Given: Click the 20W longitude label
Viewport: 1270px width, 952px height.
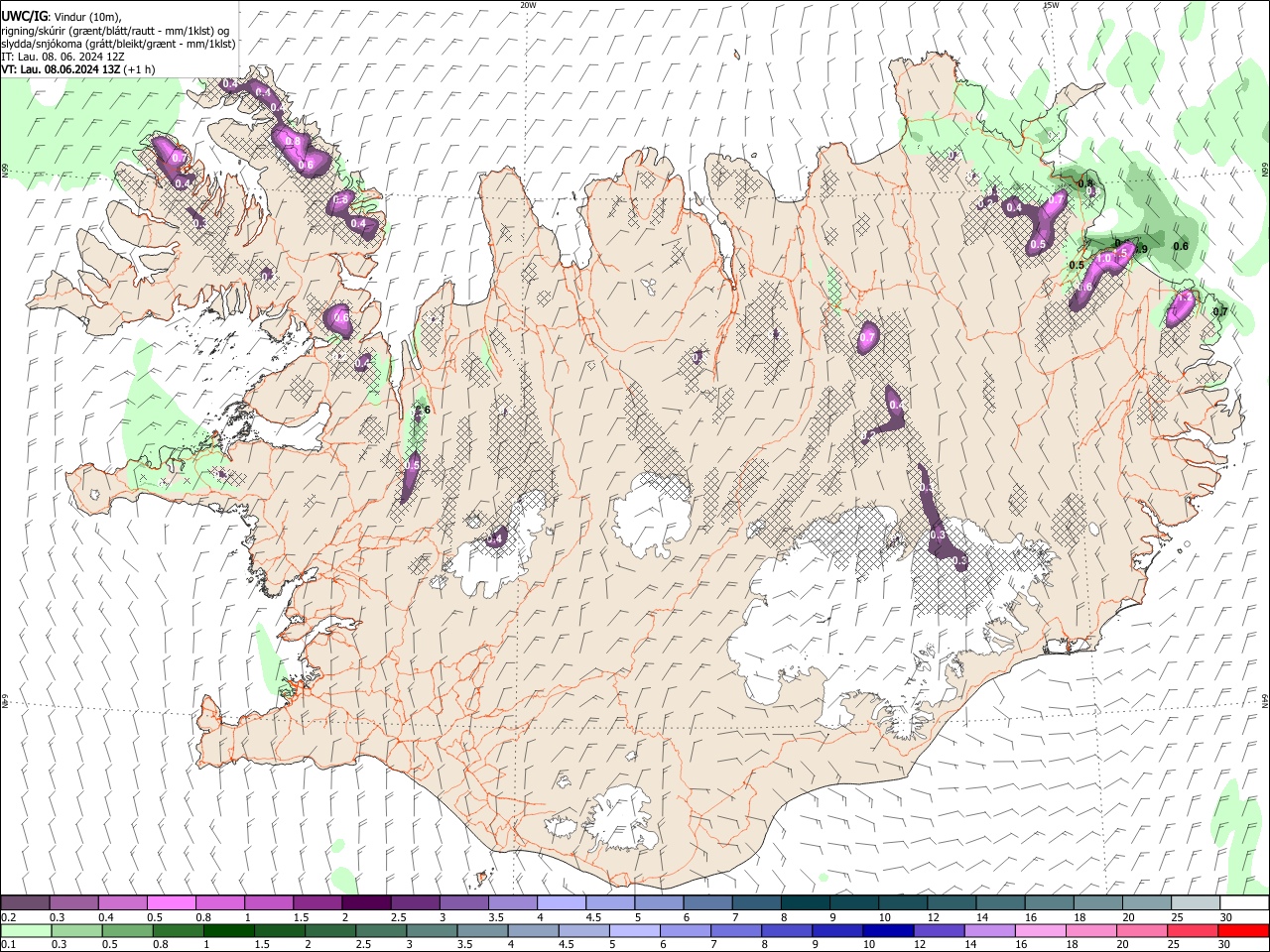Looking at the screenshot, I should [529, 5].
